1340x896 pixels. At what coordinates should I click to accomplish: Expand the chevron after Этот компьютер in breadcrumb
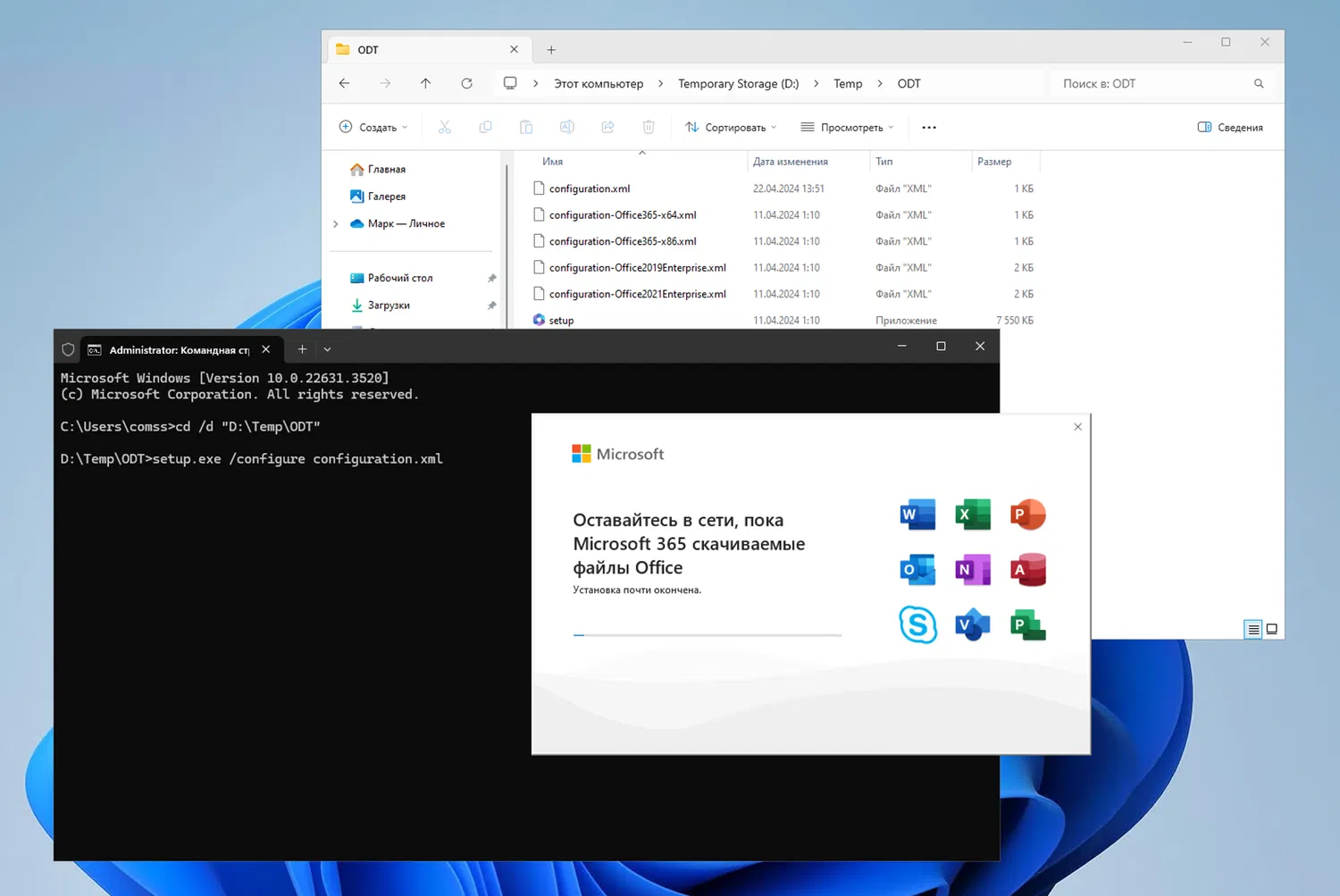pyautogui.click(x=660, y=83)
